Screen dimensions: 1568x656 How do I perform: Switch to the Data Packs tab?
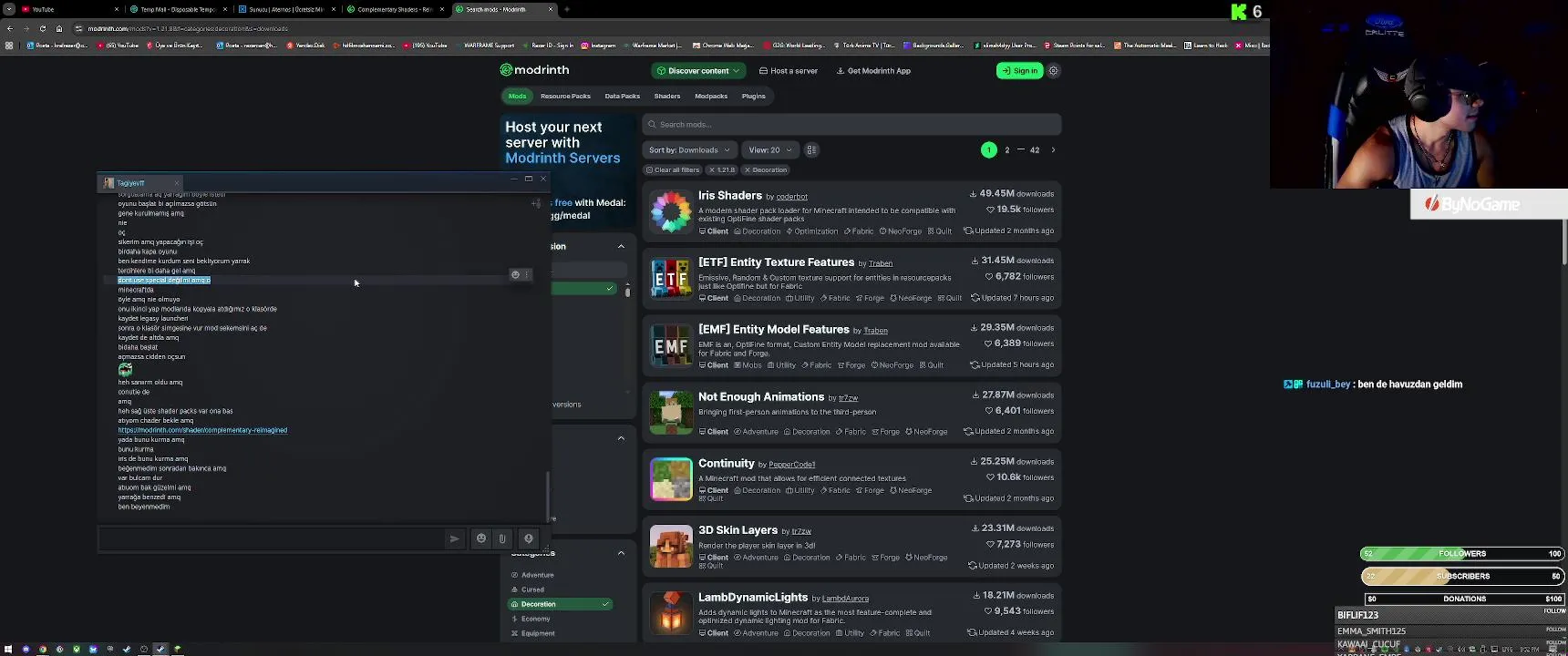pos(623,96)
